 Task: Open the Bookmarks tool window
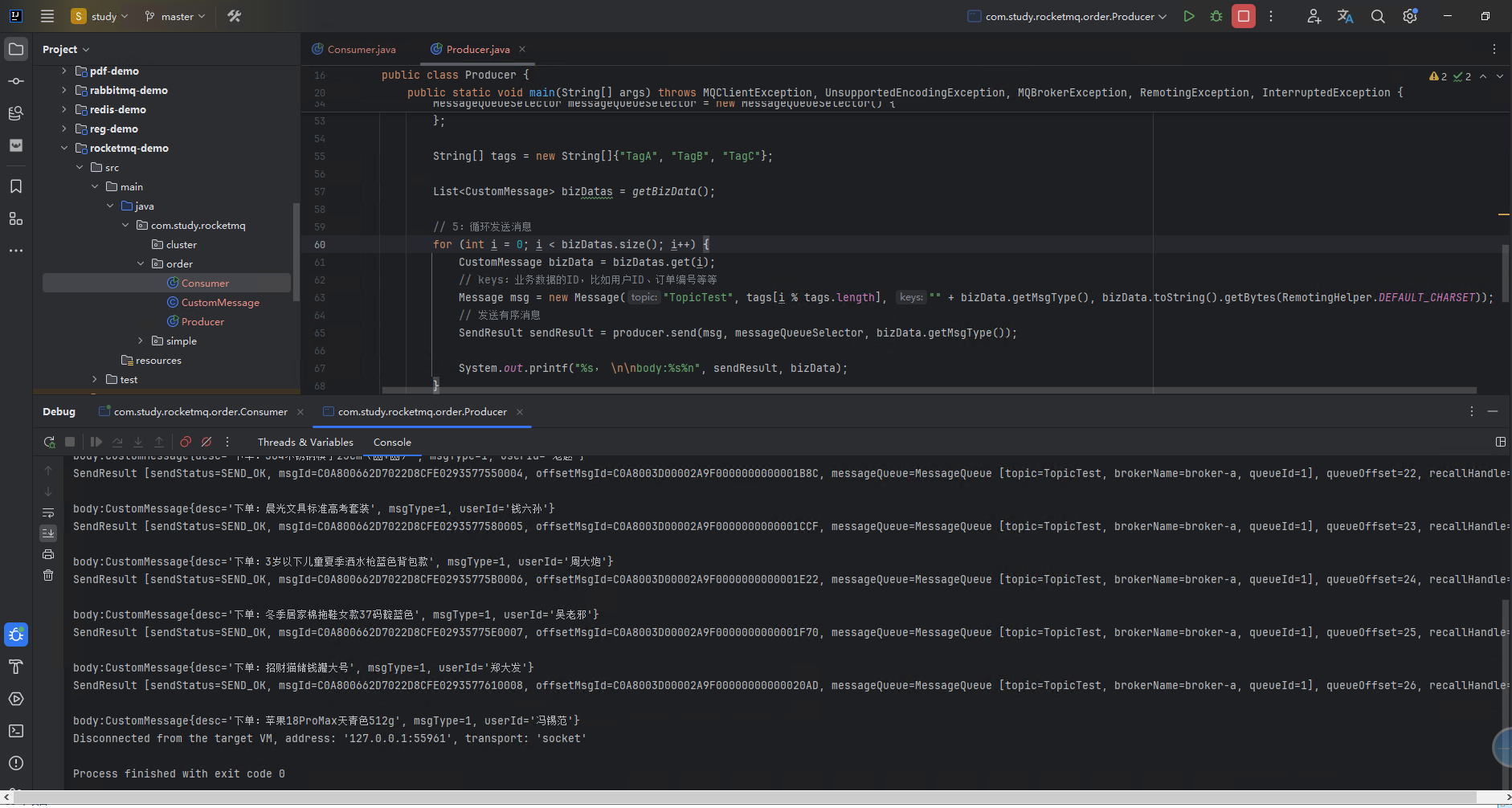16,186
